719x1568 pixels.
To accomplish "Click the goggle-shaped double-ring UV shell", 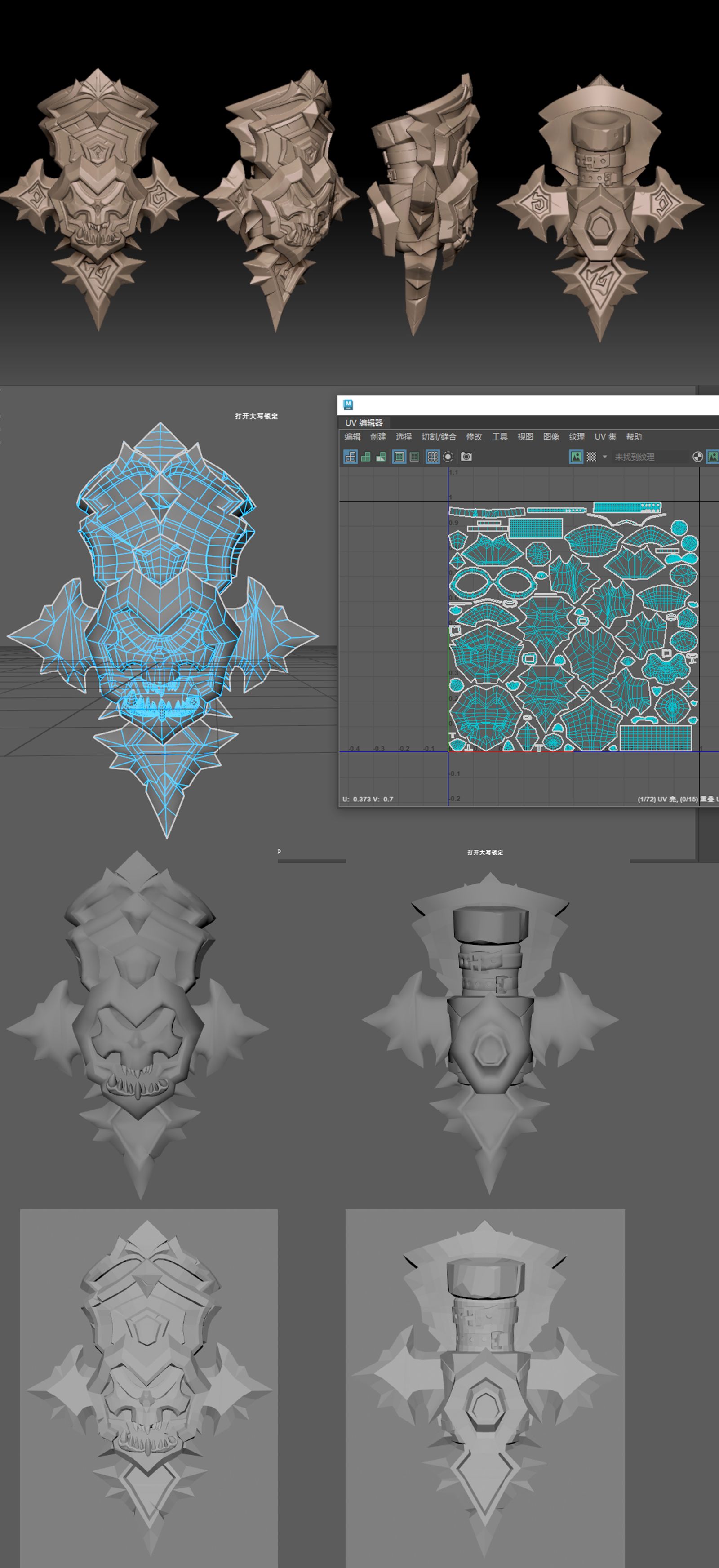I will coord(493,583).
